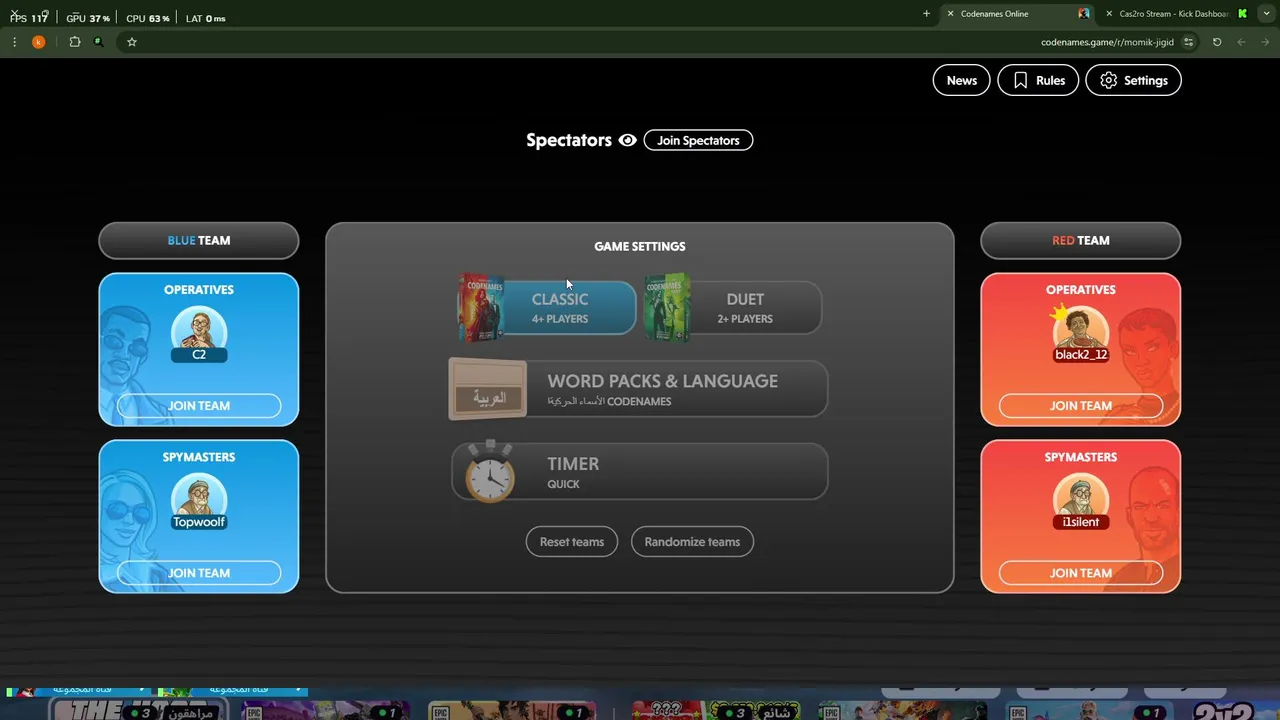Click the Codenames tab favicon
Image resolution: width=1280 pixels, height=720 pixels.
[1084, 14]
